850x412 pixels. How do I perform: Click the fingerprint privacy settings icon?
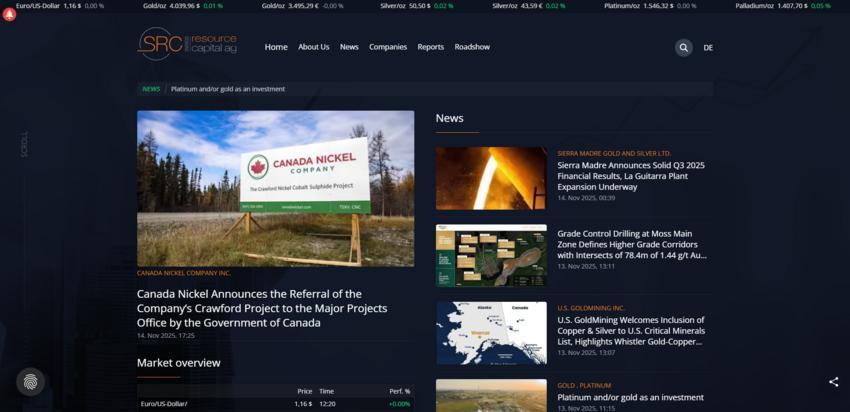point(30,382)
